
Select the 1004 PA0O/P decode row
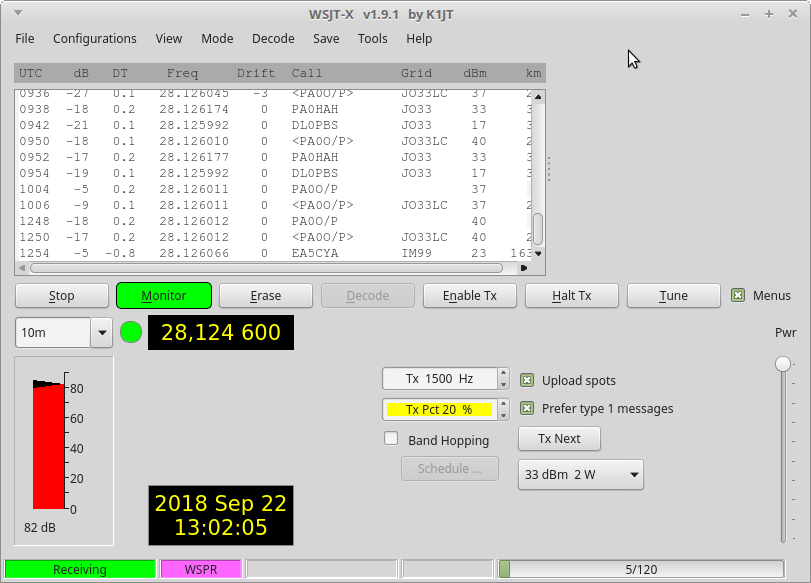coord(274,189)
